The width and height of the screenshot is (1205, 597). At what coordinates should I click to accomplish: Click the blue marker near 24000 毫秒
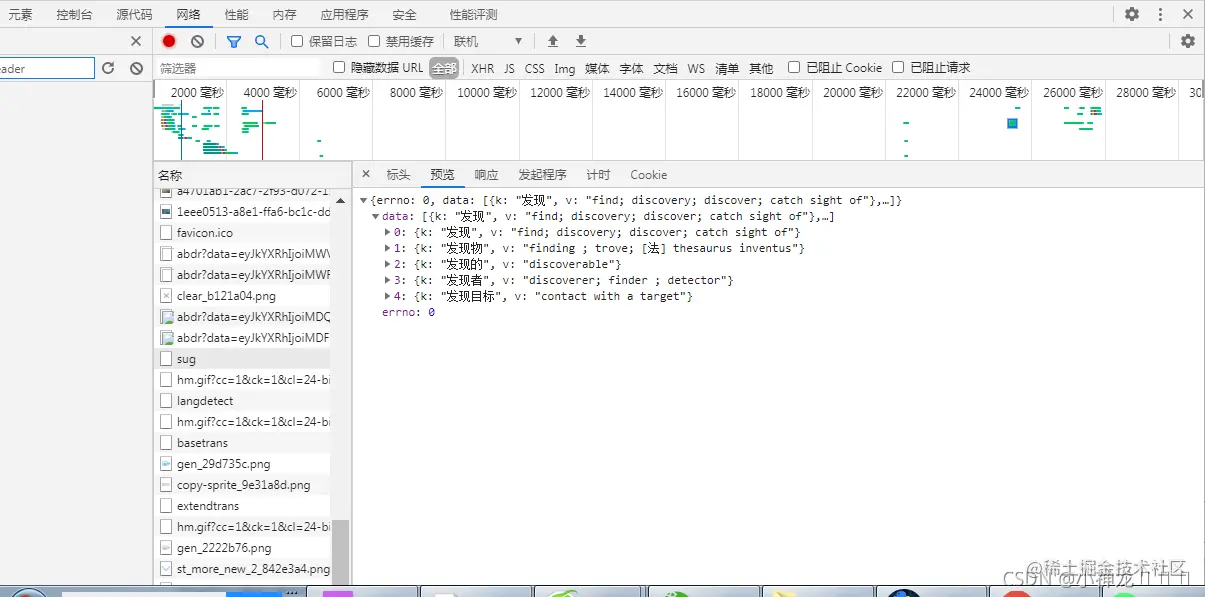pos(1012,123)
